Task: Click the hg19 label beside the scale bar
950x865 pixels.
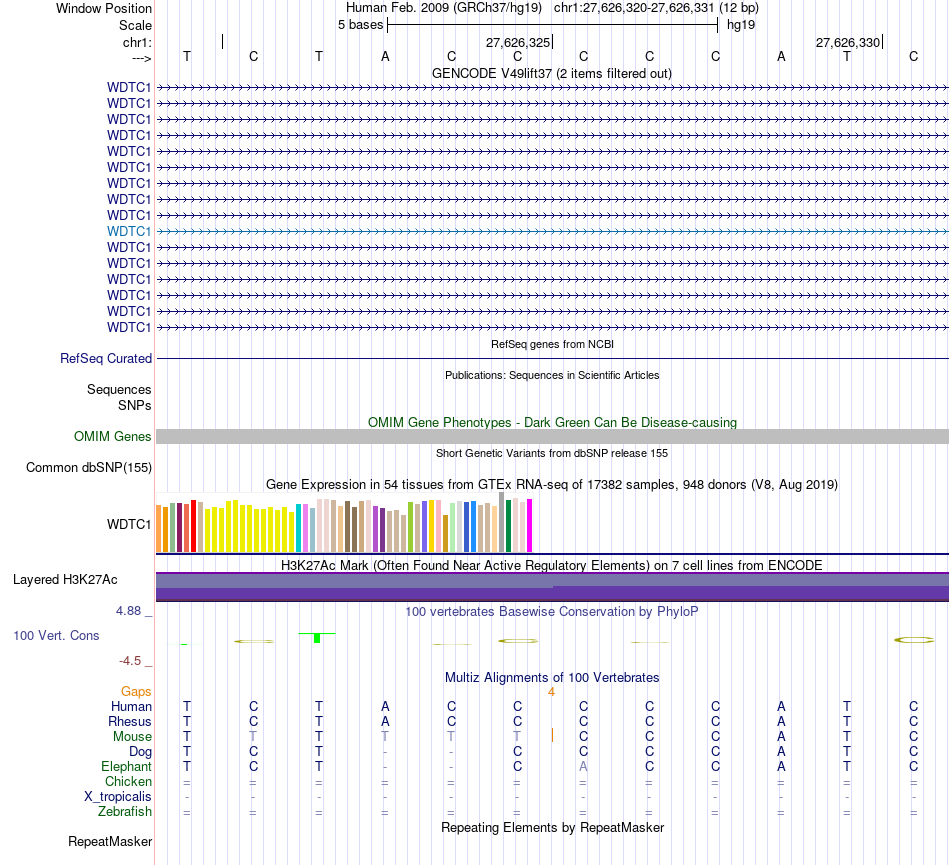Action: click(741, 25)
